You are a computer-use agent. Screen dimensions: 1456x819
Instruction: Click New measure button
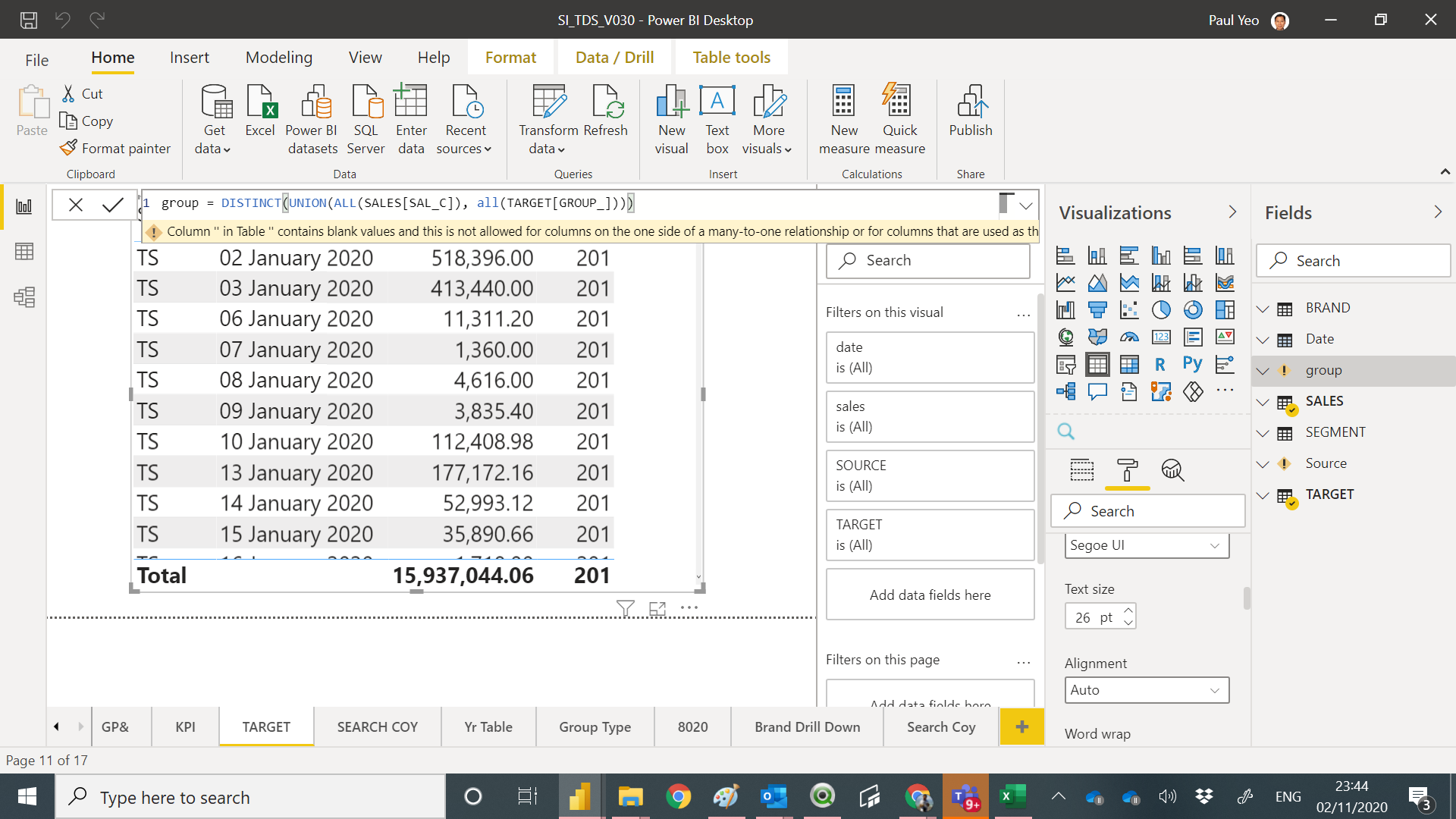tap(844, 120)
